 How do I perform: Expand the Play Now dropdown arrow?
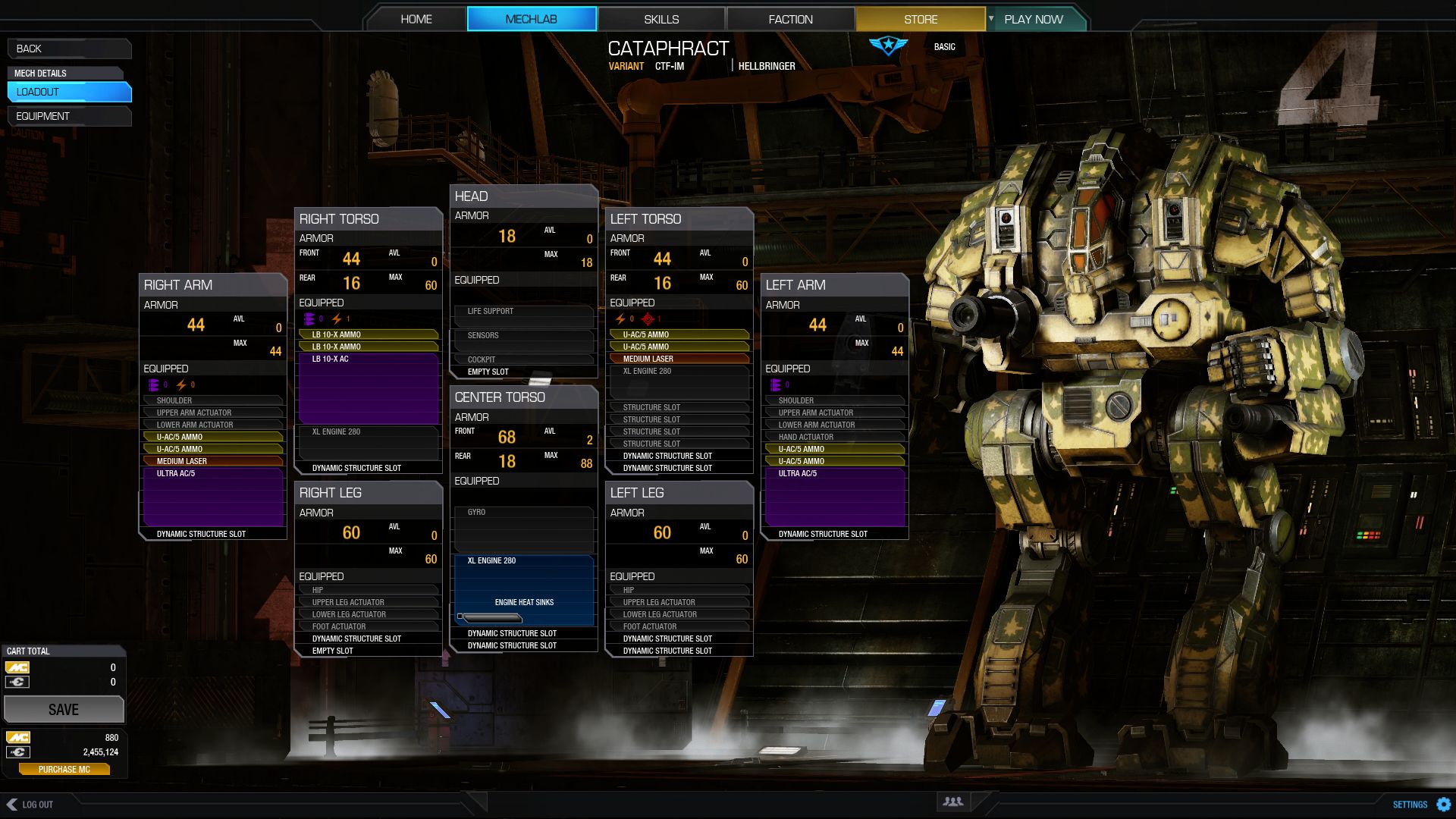tap(990, 18)
